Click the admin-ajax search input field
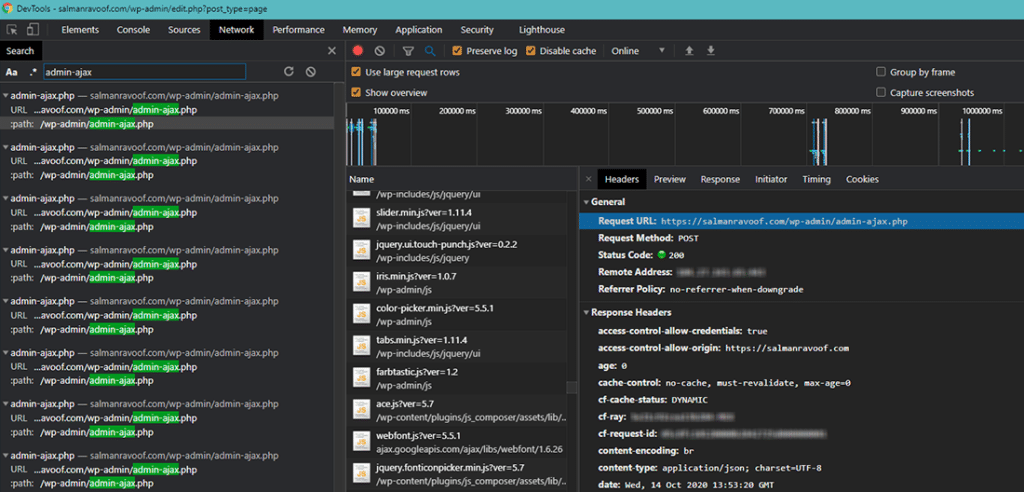This screenshot has height=492, width=1024. click(144, 72)
